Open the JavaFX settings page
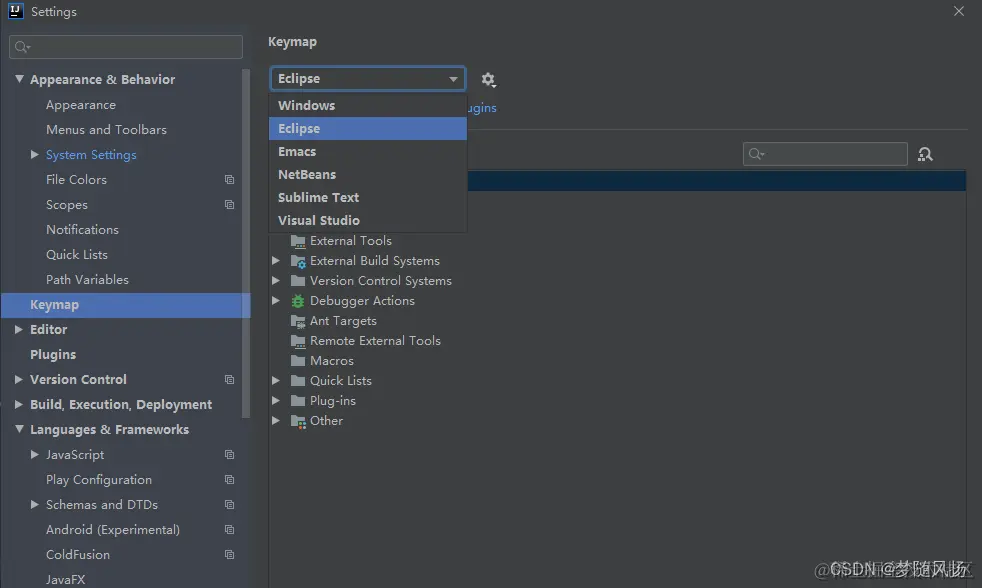Image resolution: width=982 pixels, height=588 pixels. pyautogui.click(x=65, y=580)
